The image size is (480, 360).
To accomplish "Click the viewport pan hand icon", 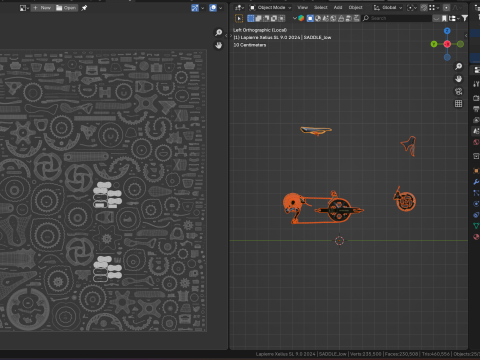I will pos(459,79).
